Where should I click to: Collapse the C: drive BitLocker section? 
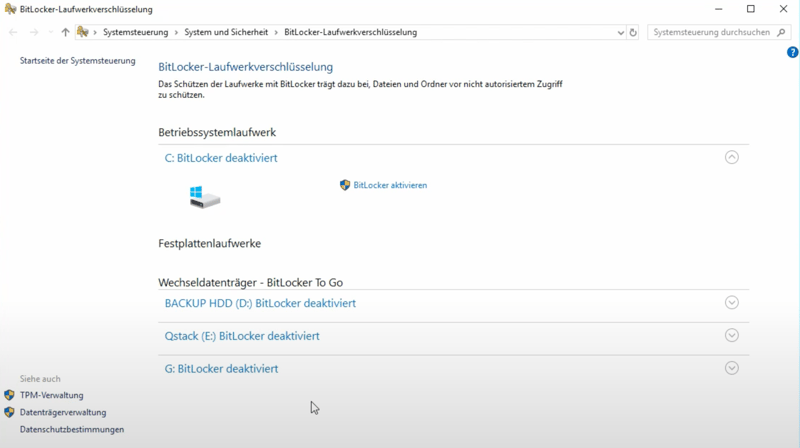pyautogui.click(x=732, y=157)
